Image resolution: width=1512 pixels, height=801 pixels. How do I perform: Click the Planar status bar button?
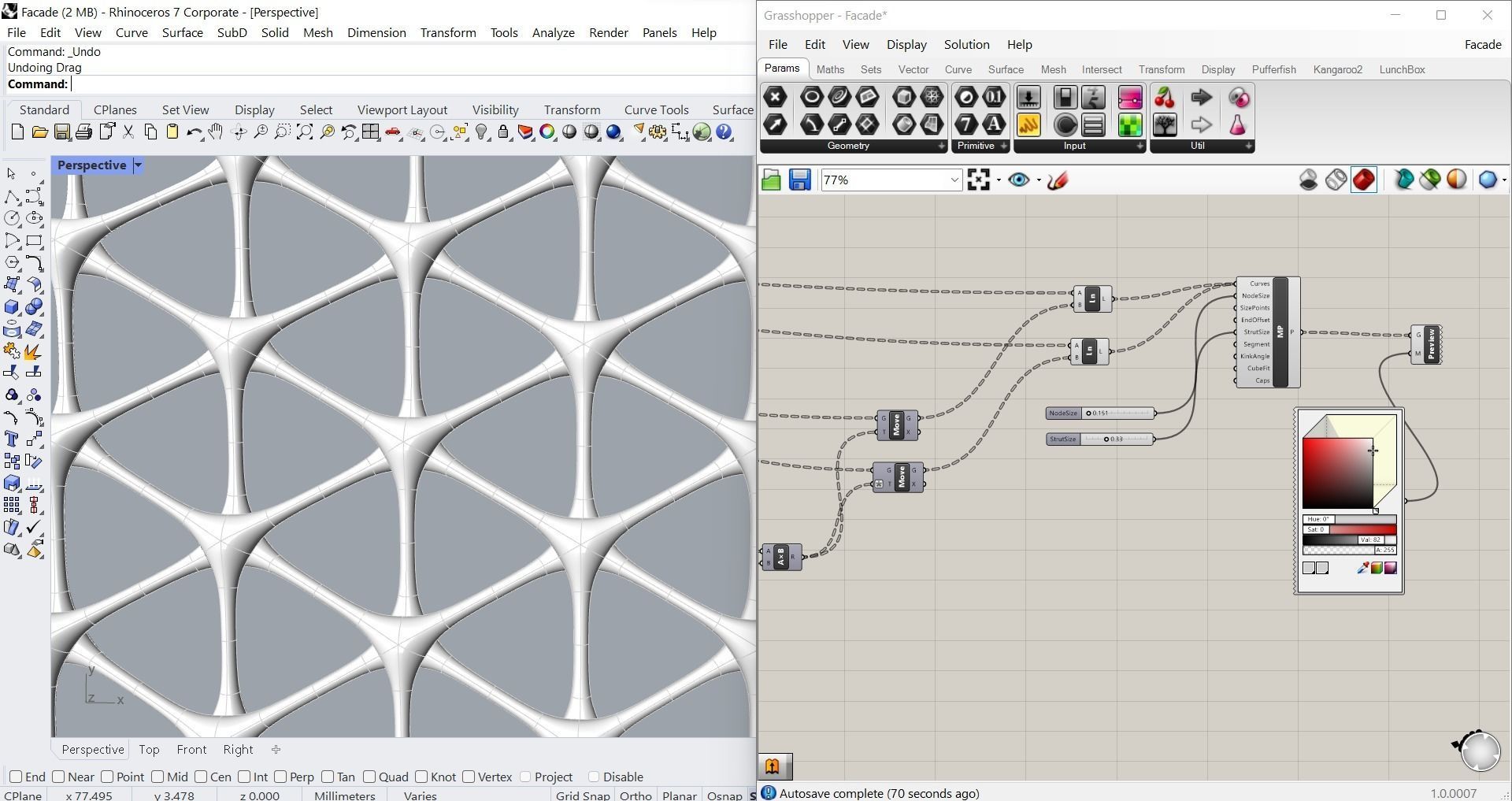680,795
